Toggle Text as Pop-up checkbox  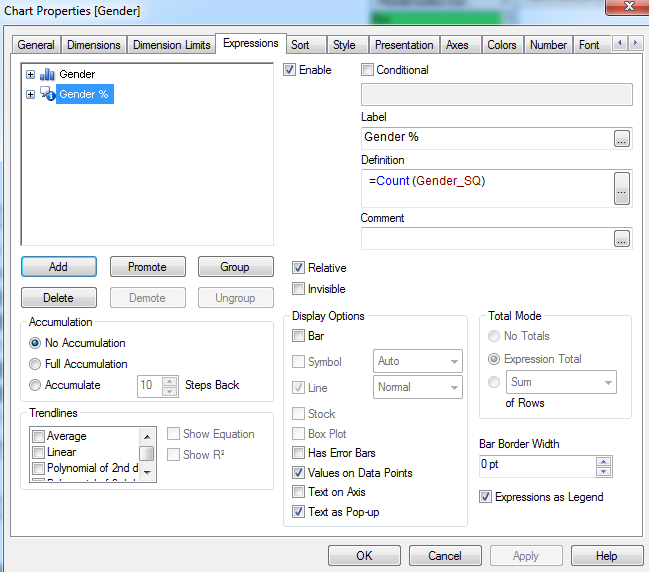(x=298, y=512)
